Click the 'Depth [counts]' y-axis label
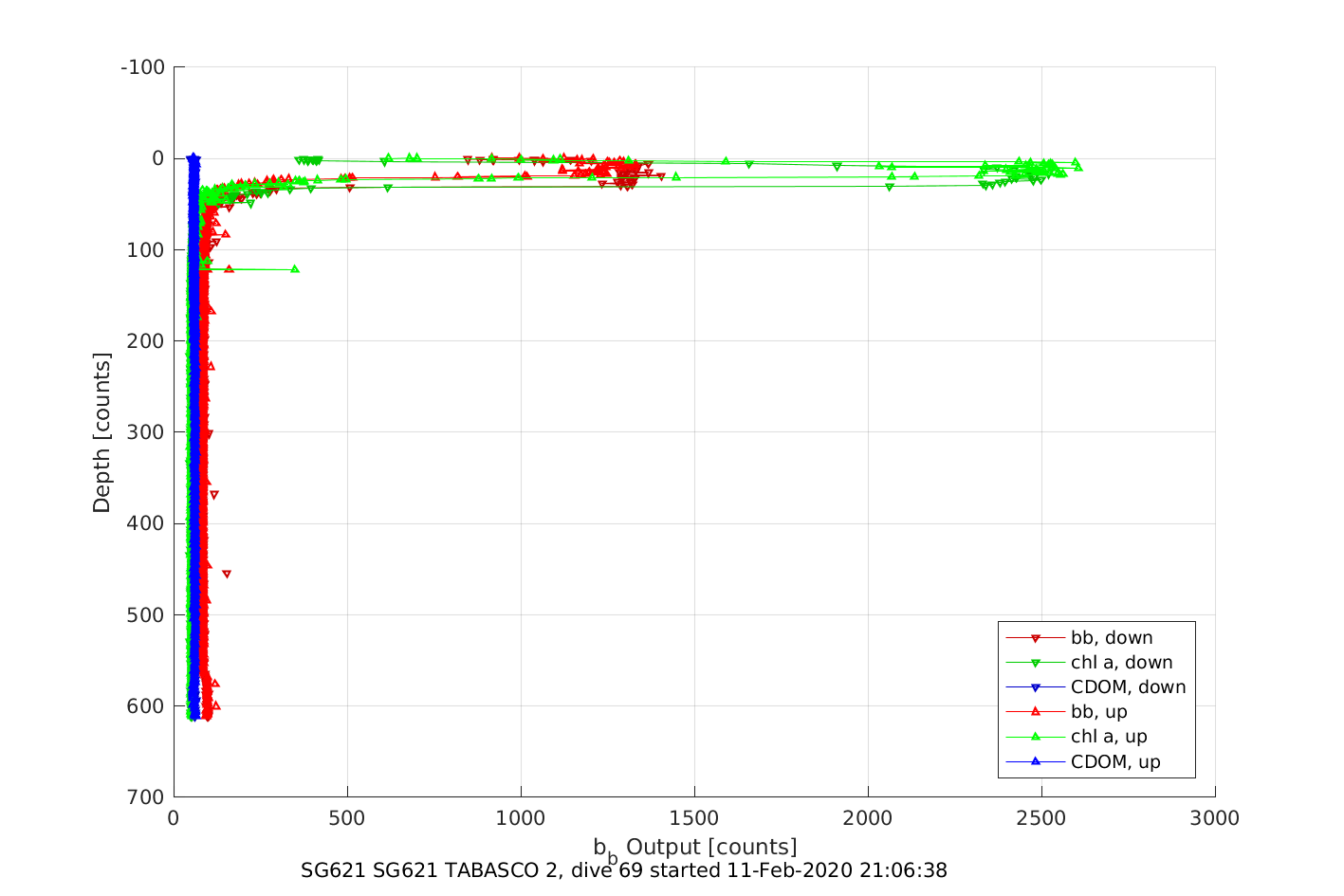This screenshot has width=1344, height=896. tap(101, 432)
